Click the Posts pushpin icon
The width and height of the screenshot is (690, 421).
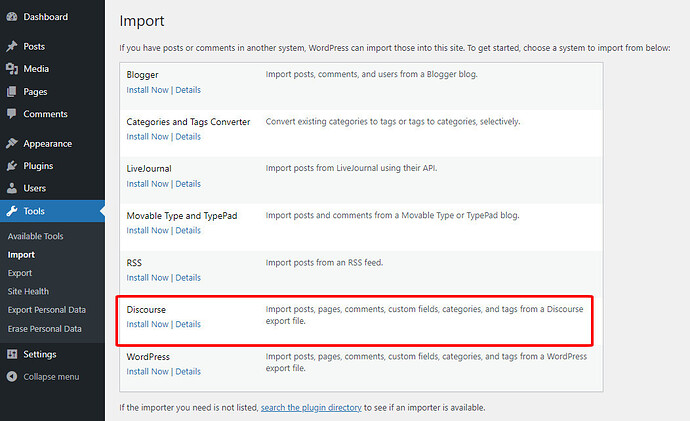pos(12,46)
